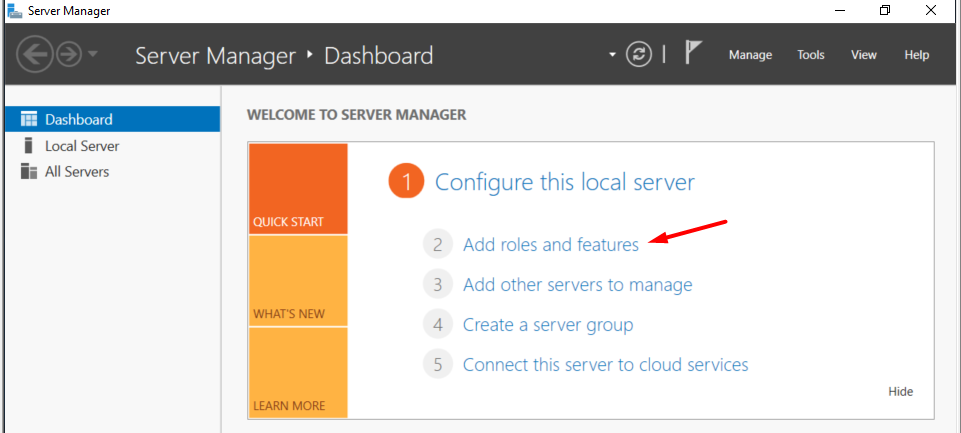Open the Tools menu

click(811, 55)
